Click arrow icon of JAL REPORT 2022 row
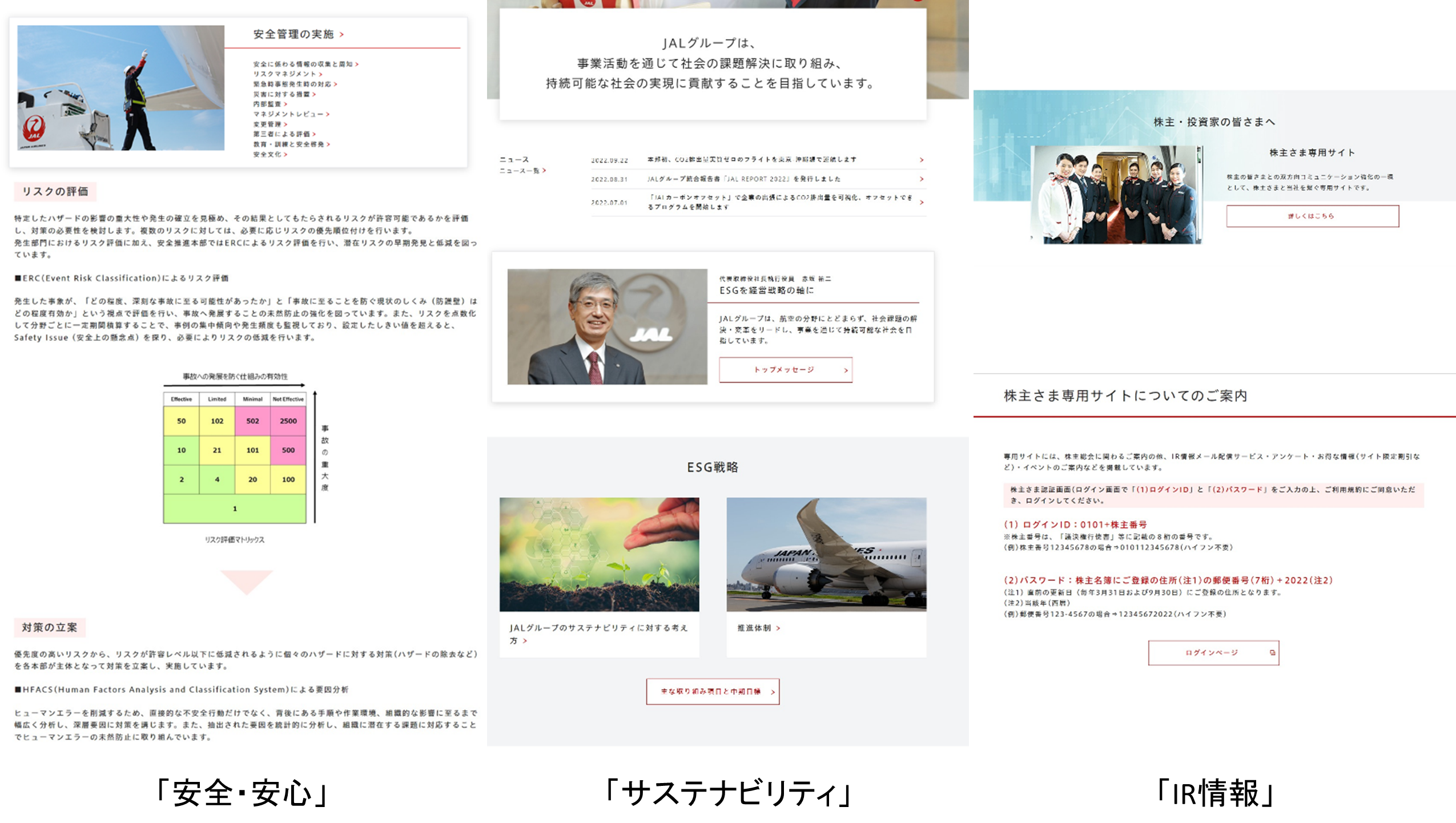This screenshot has width=1456, height=823. tap(922, 179)
